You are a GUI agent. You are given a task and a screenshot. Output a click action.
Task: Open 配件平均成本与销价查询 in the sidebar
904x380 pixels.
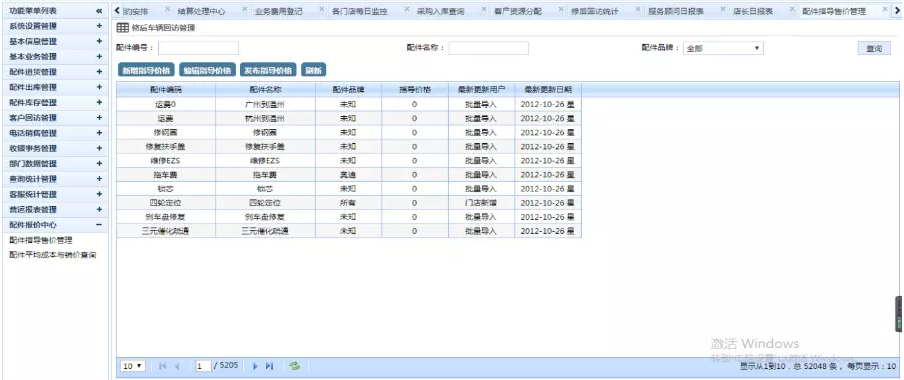click(x=52, y=255)
